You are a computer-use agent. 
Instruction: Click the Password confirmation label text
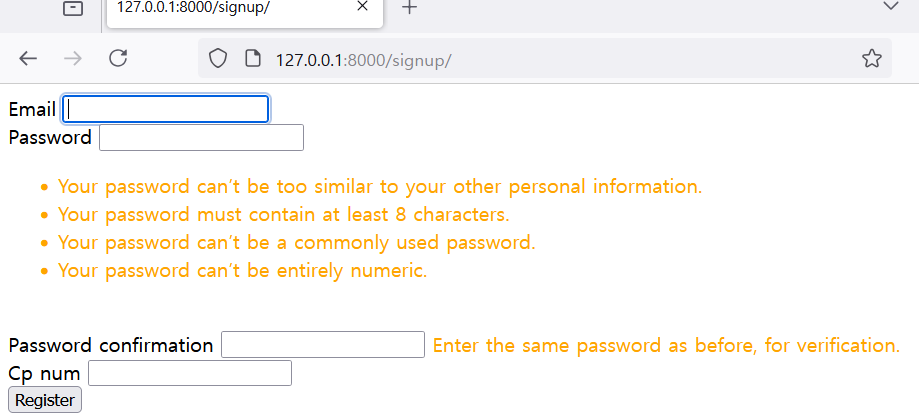111,345
